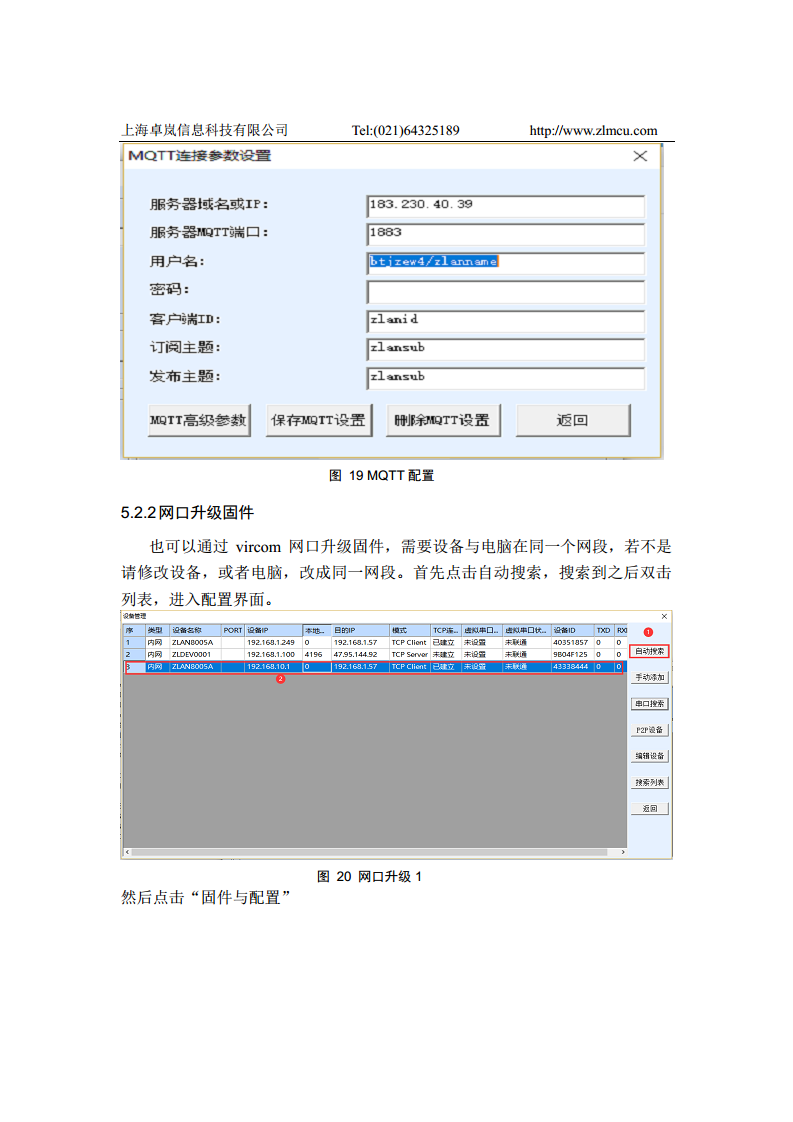Click the device list horizontal scrollbar
Screen dimensions: 793x1122
[370, 852]
